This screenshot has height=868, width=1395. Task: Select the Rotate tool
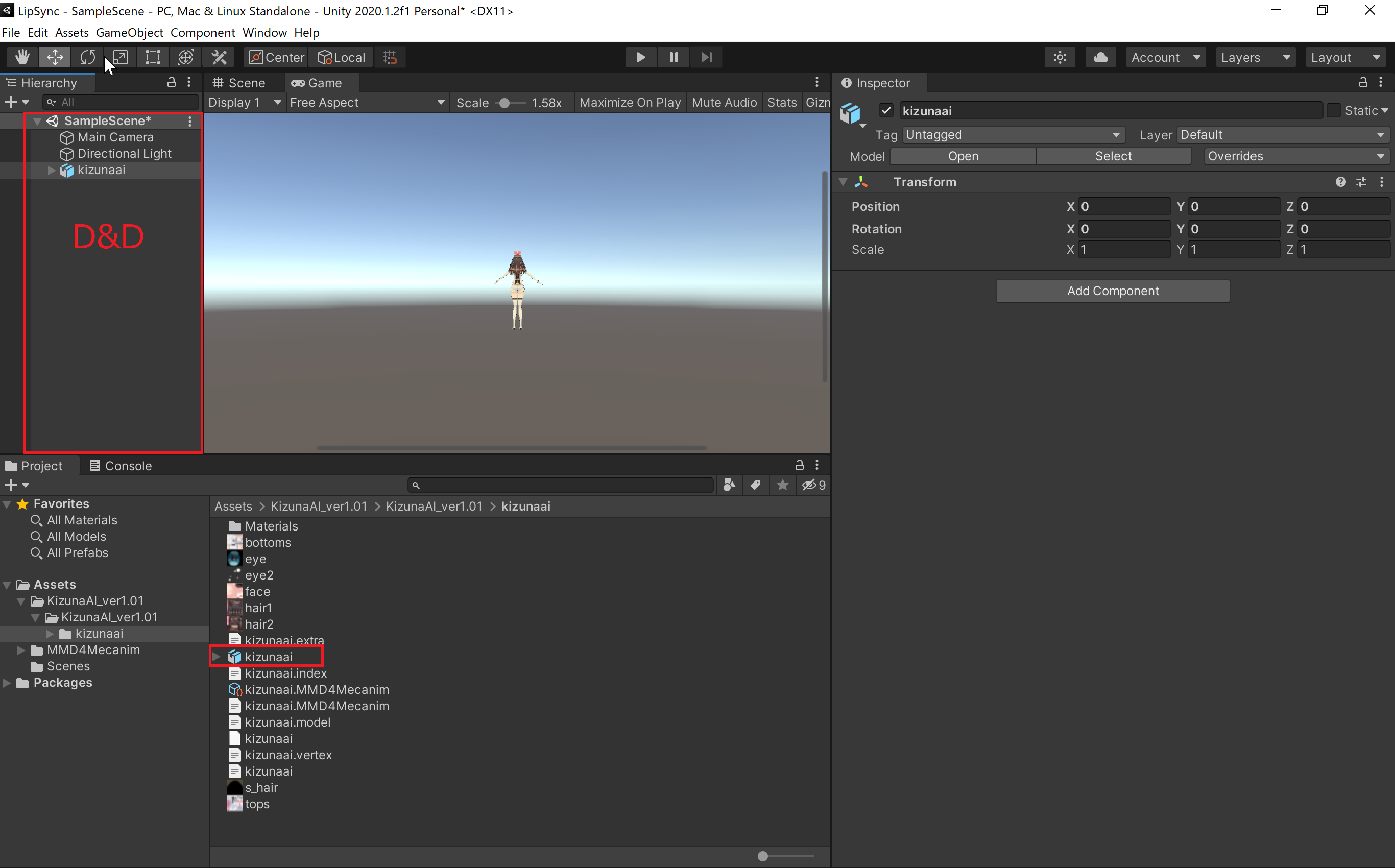point(87,57)
